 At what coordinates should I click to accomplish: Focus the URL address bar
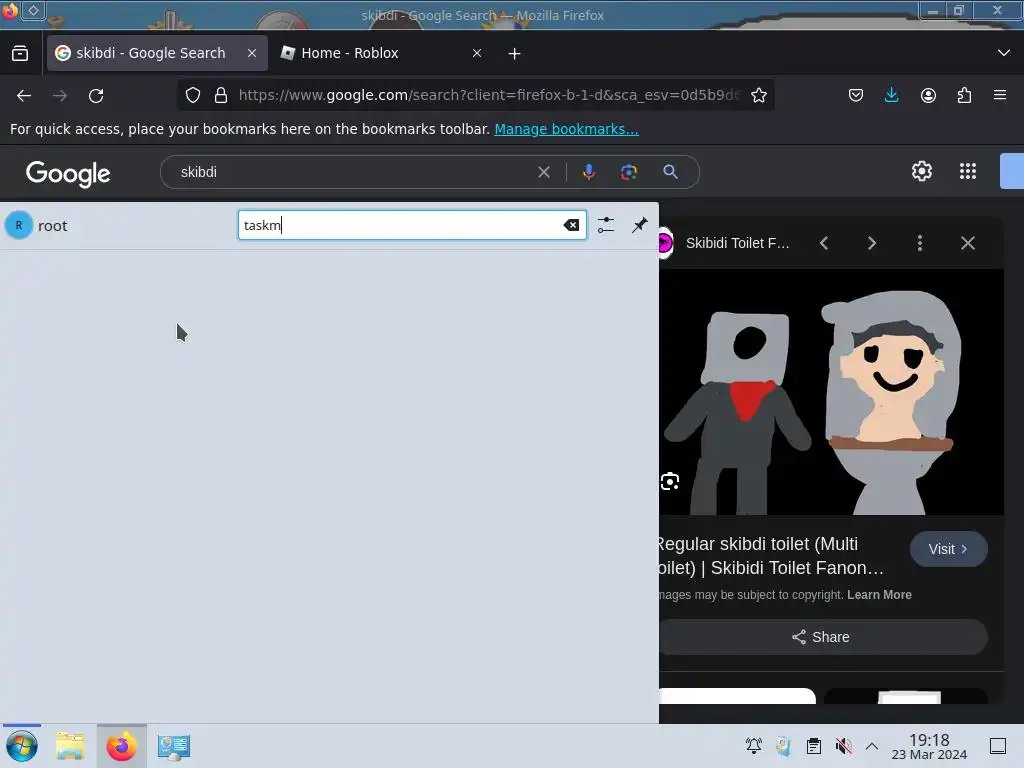click(488, 95)
